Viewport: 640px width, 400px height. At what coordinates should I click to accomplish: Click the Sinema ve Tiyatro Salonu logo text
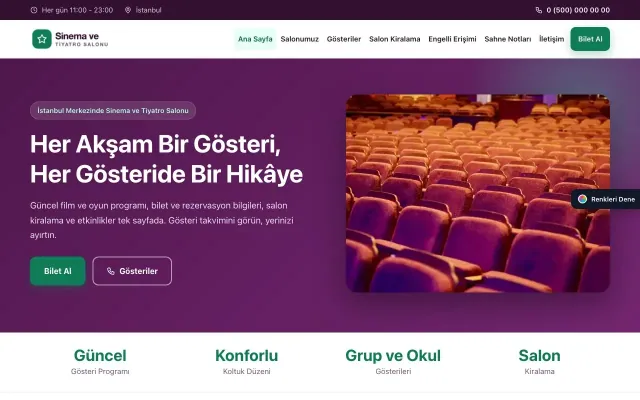pos(82,39)
